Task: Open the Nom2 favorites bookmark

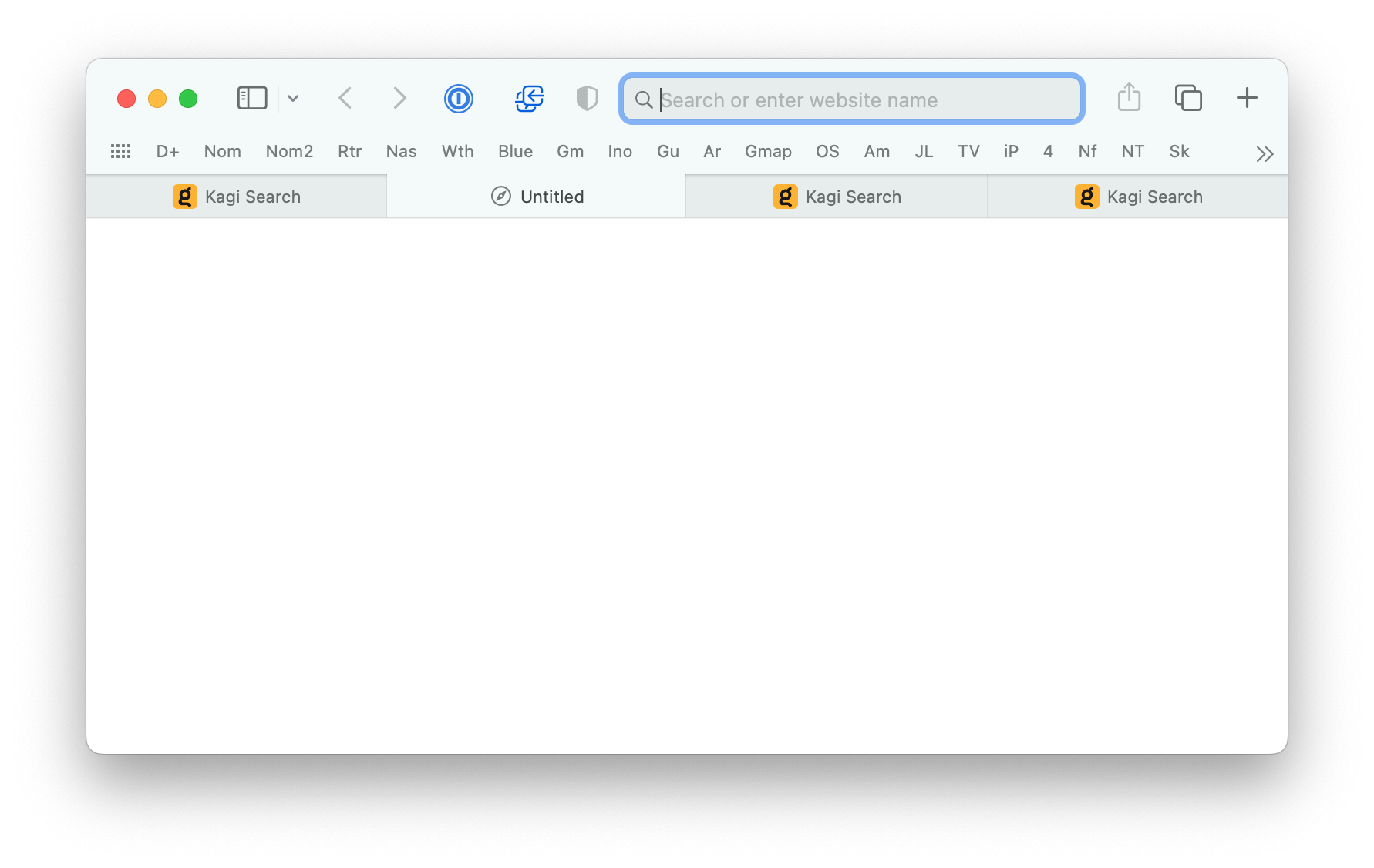Action: tap(289, 152)
